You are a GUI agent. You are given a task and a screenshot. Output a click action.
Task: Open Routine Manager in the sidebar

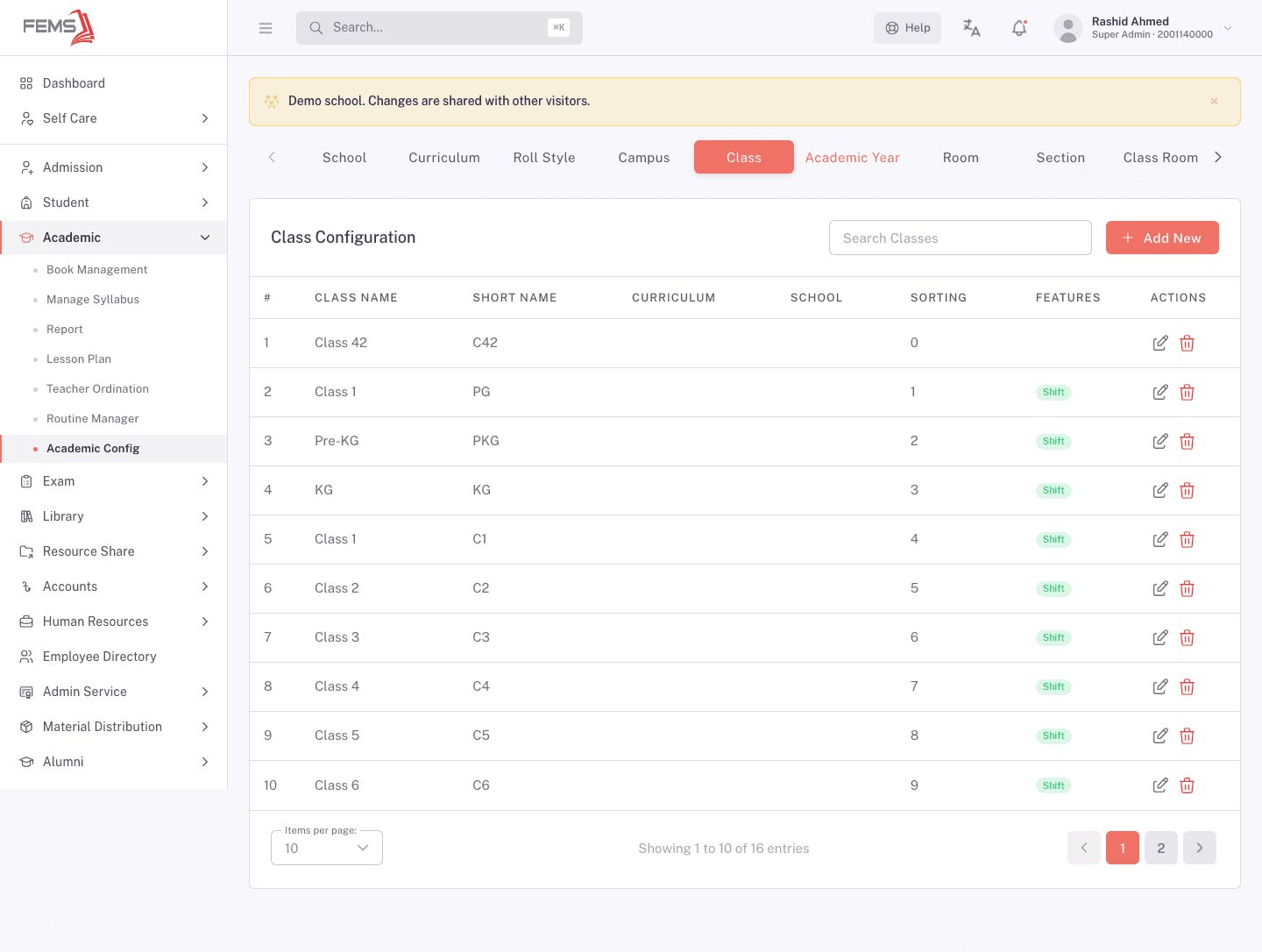93,419
